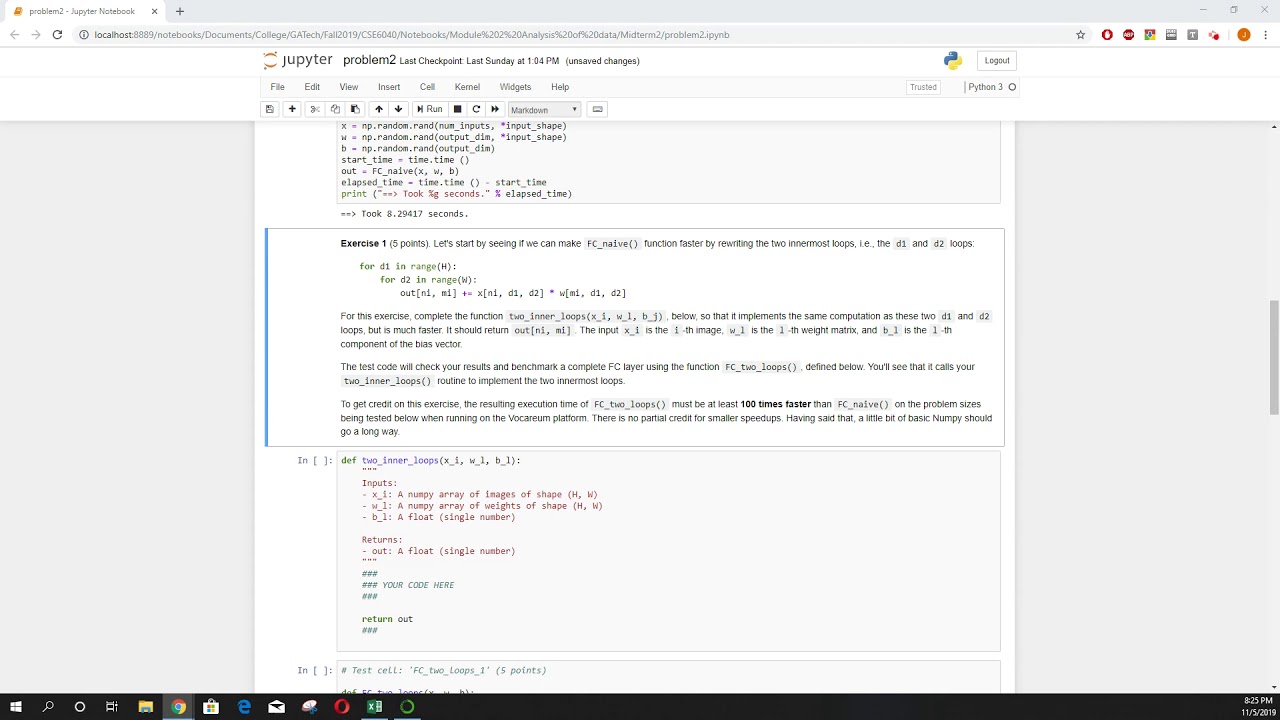Screen dimensions: 1280x720
Task: Cut selected cells with scissors icon
Action: [315, 109]
